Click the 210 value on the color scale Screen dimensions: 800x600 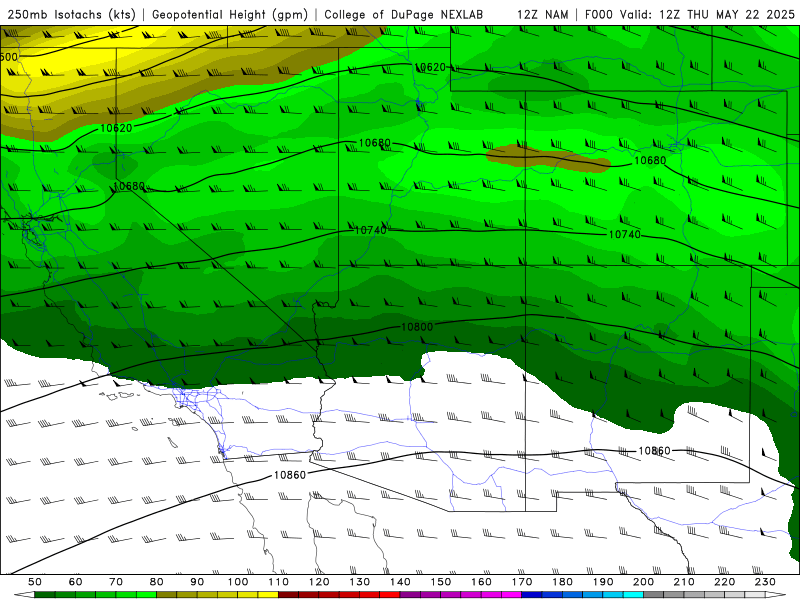pos(684,582)
